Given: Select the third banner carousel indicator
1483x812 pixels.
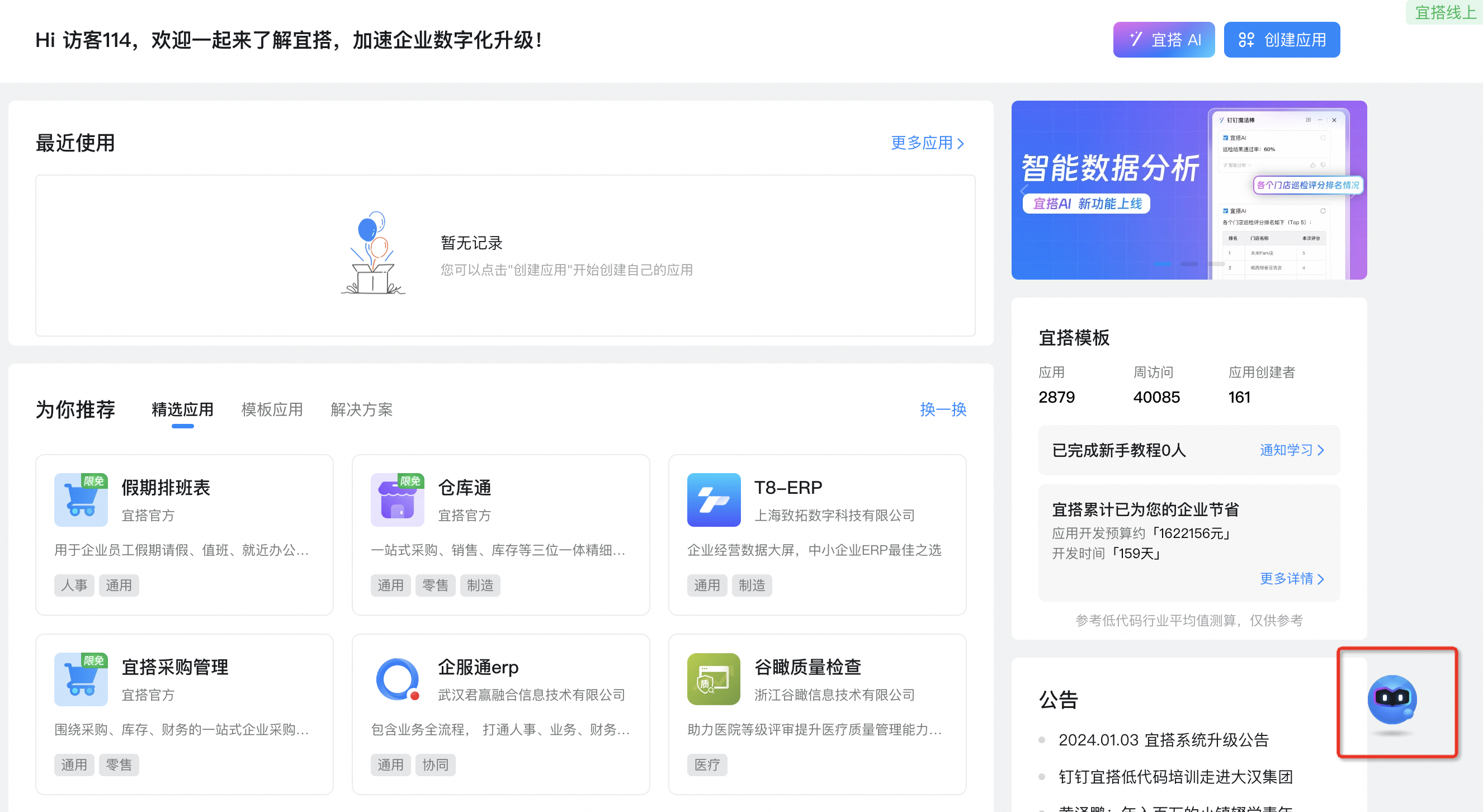Looking at the screenshot, I should tap(1216, 264).
